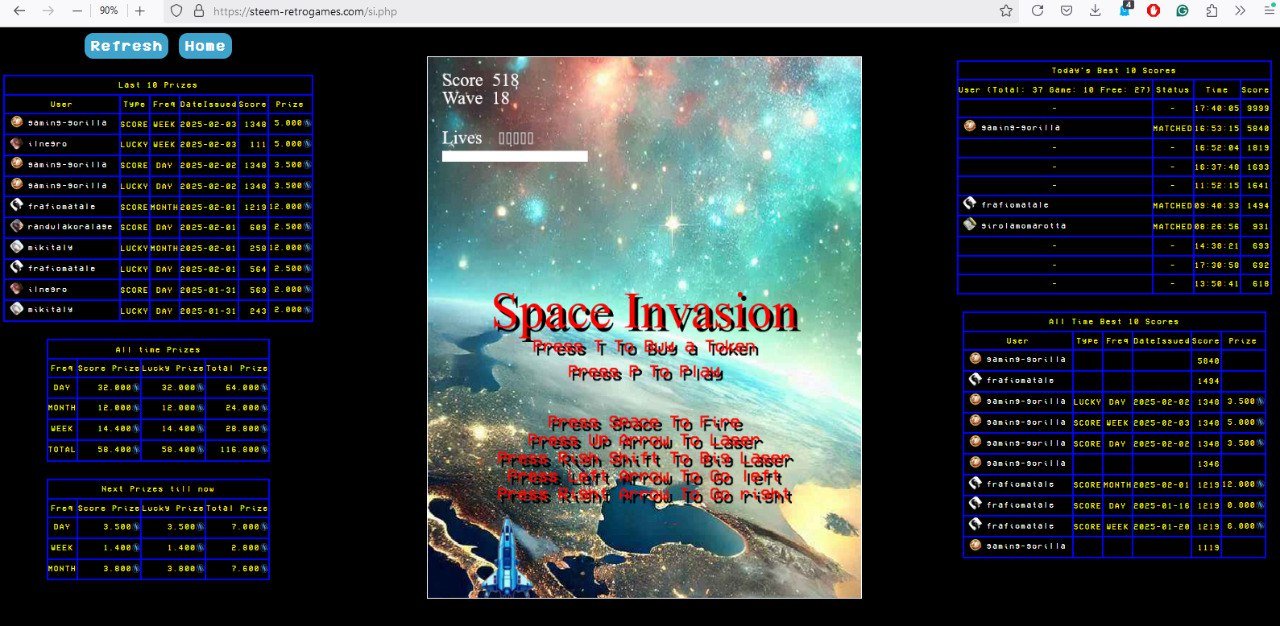Click Steem coin icon beside randulakoralage's 2.500 prize
Viewport: 1280px width, 626px height.
tap(307, 227)
